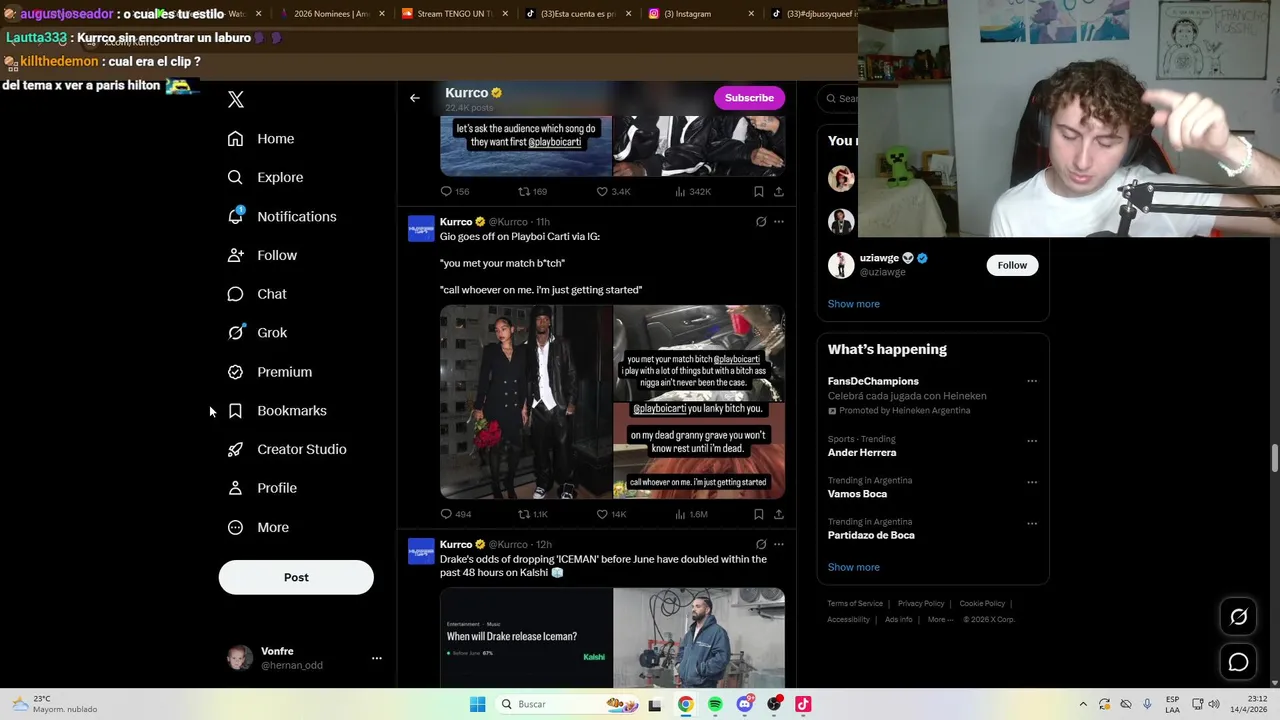
Task: Click Grok icon on Gio post
Action: [x=761, y=222]
